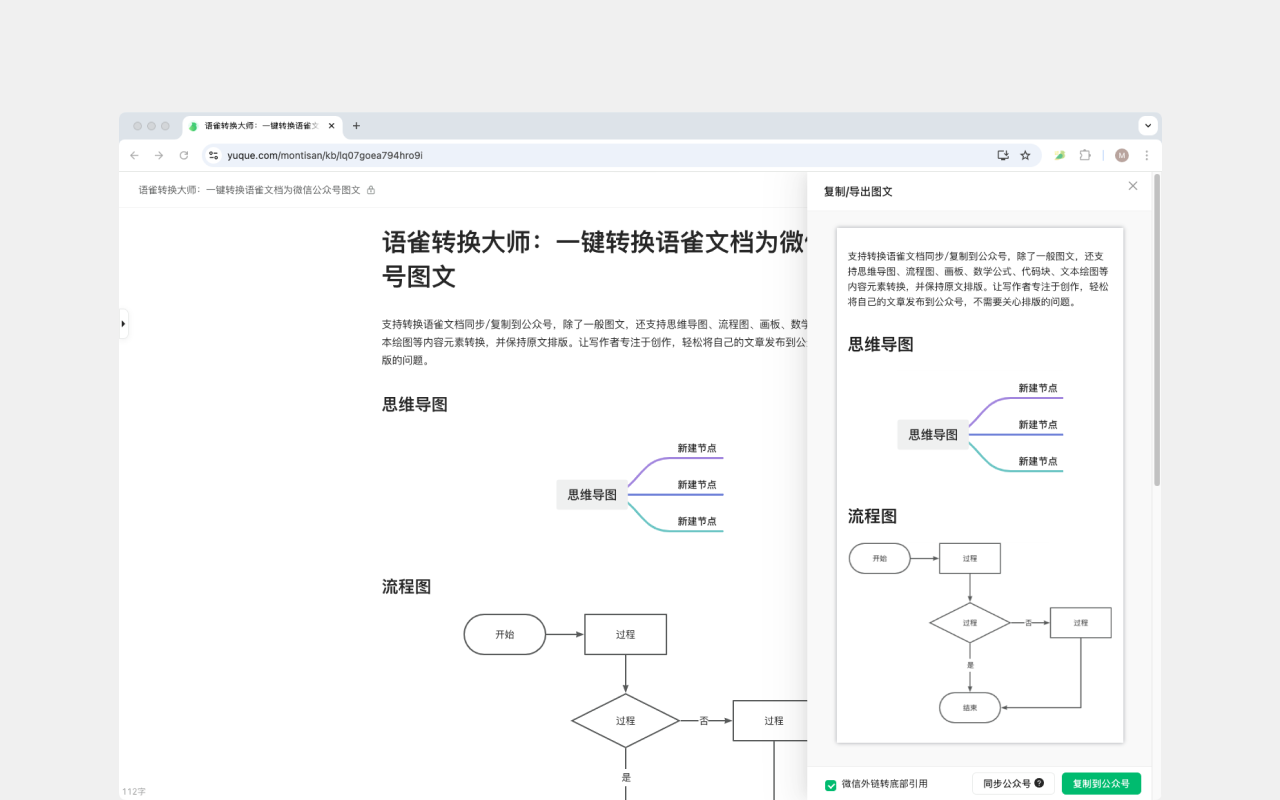This screenshot has width=1280, height=800.
Task: Bookmark this page with the star icon
Action: [x=1025, y=155]
